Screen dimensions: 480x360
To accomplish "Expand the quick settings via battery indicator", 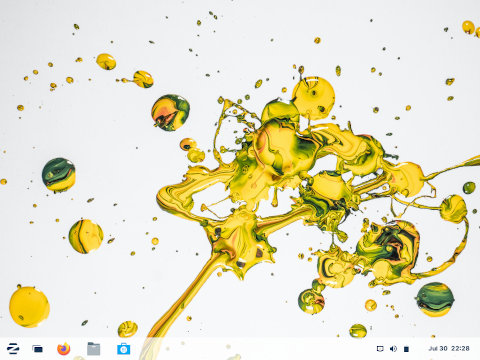I will (x=406, y=349).
